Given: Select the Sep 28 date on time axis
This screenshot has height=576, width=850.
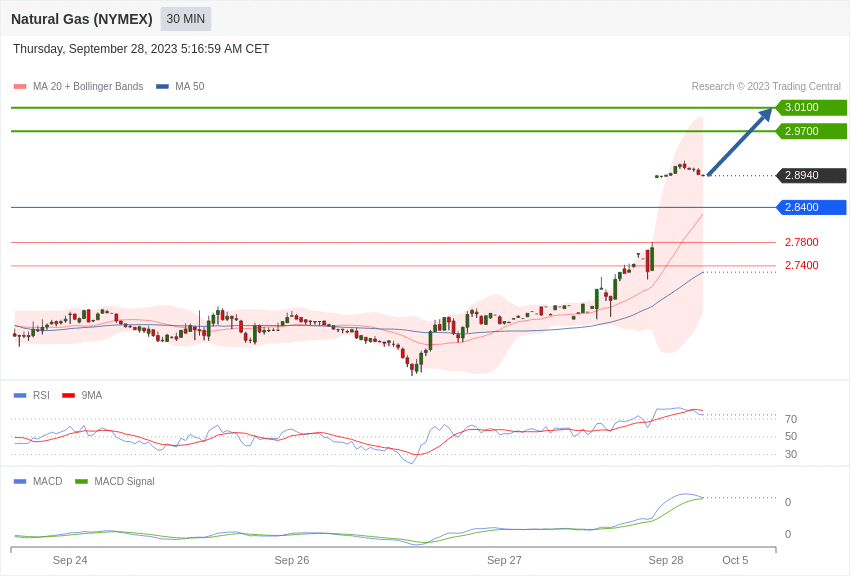Looking at the screenshot, I should point(666,560).
